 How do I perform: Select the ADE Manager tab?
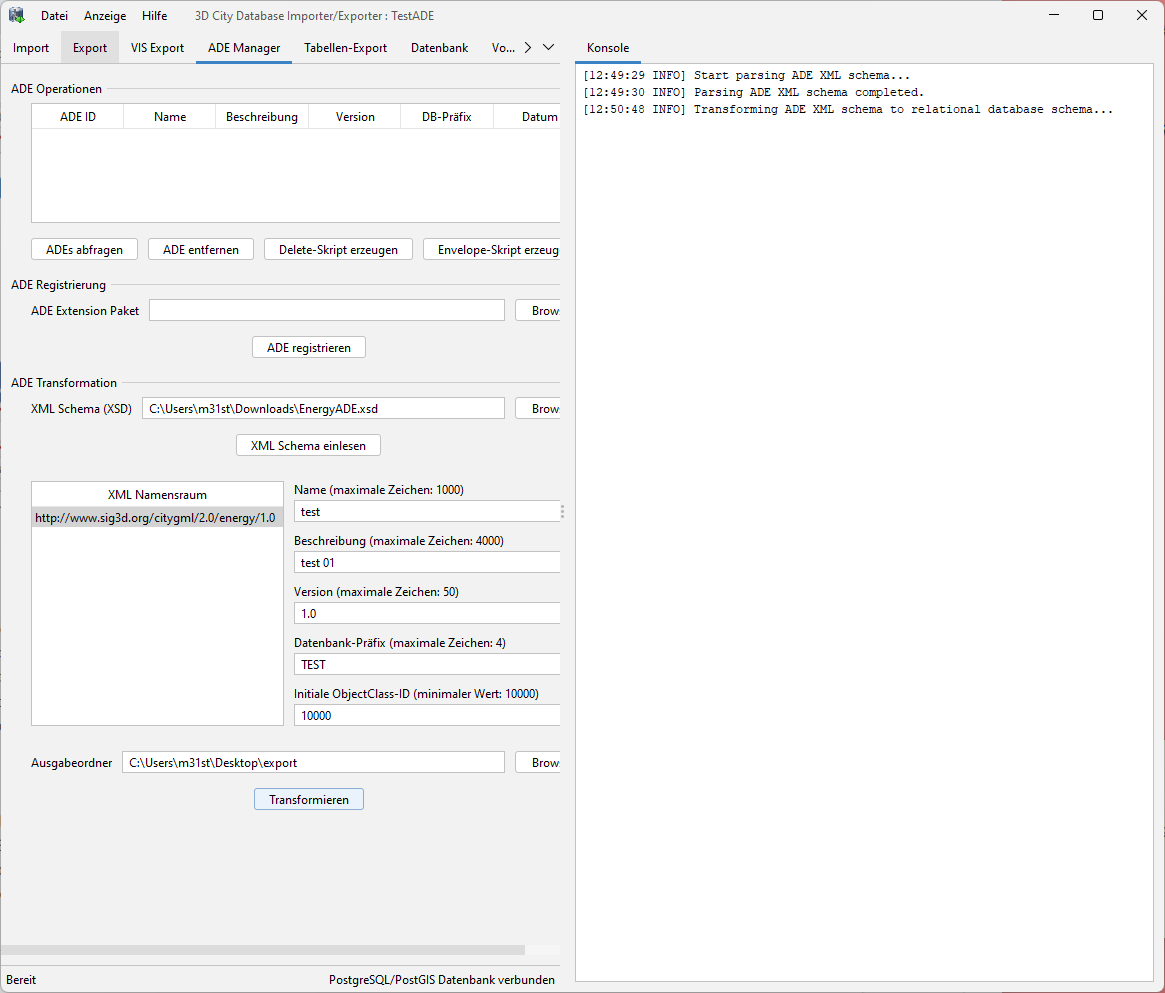point(244,48)
